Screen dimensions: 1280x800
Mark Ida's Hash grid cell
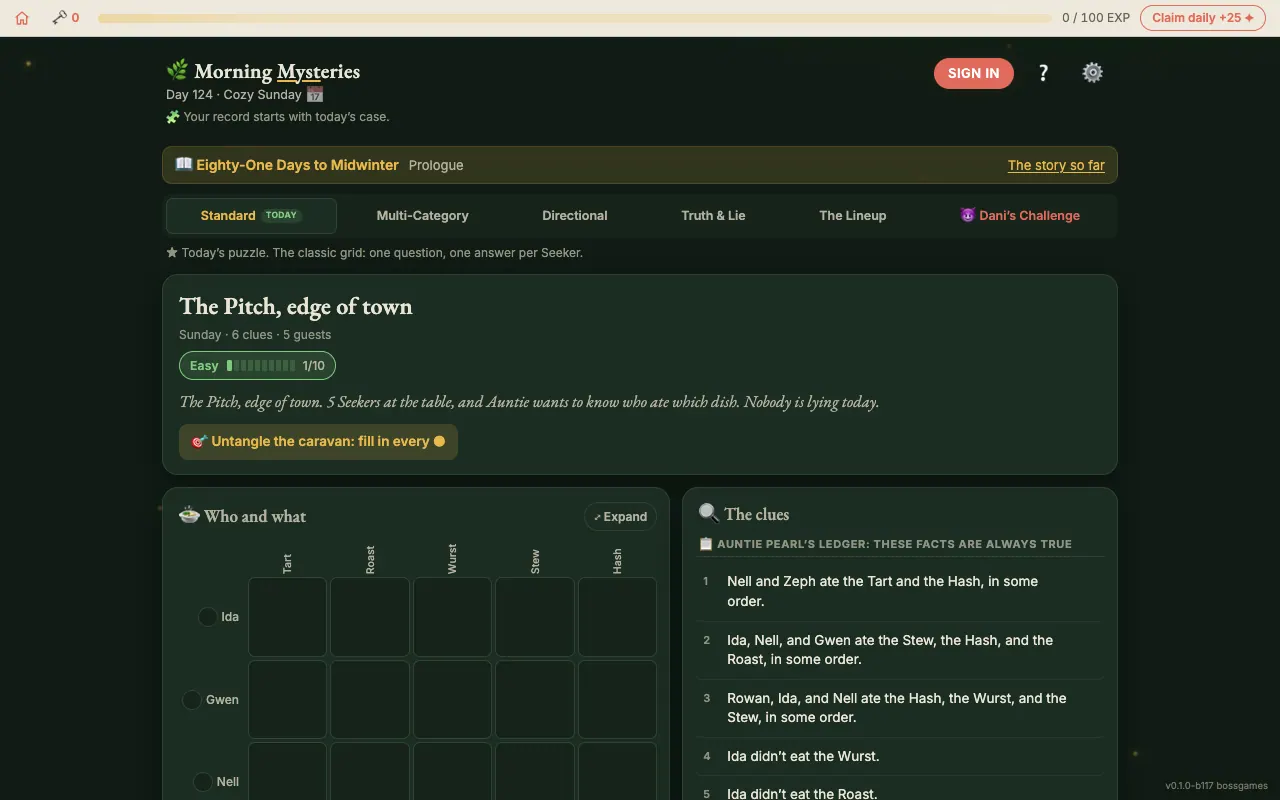pos(617,617)
